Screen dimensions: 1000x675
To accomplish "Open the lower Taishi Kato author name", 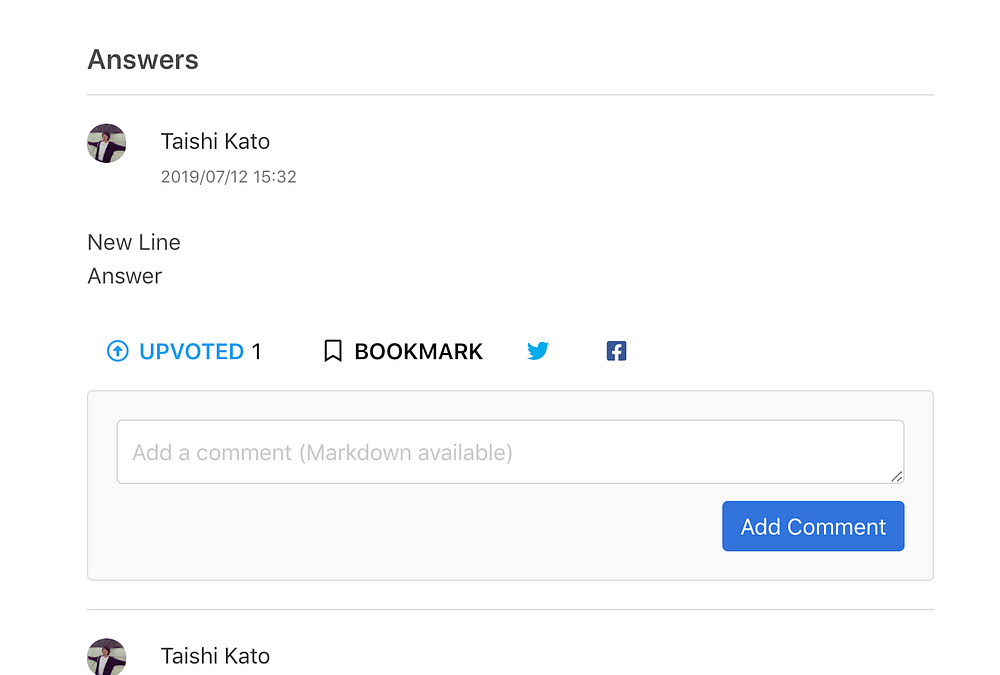I will click(x=215, y=656).
